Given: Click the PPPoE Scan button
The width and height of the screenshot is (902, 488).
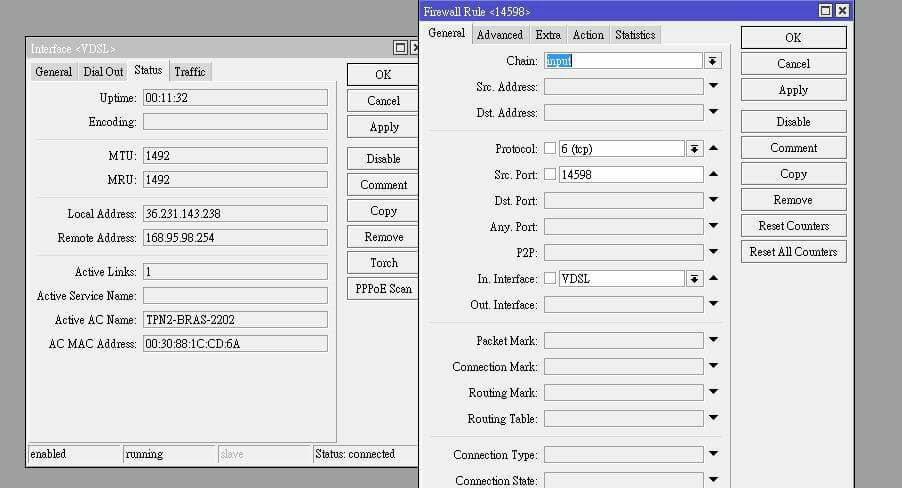Looking at the screenshot, I should 383,289.
